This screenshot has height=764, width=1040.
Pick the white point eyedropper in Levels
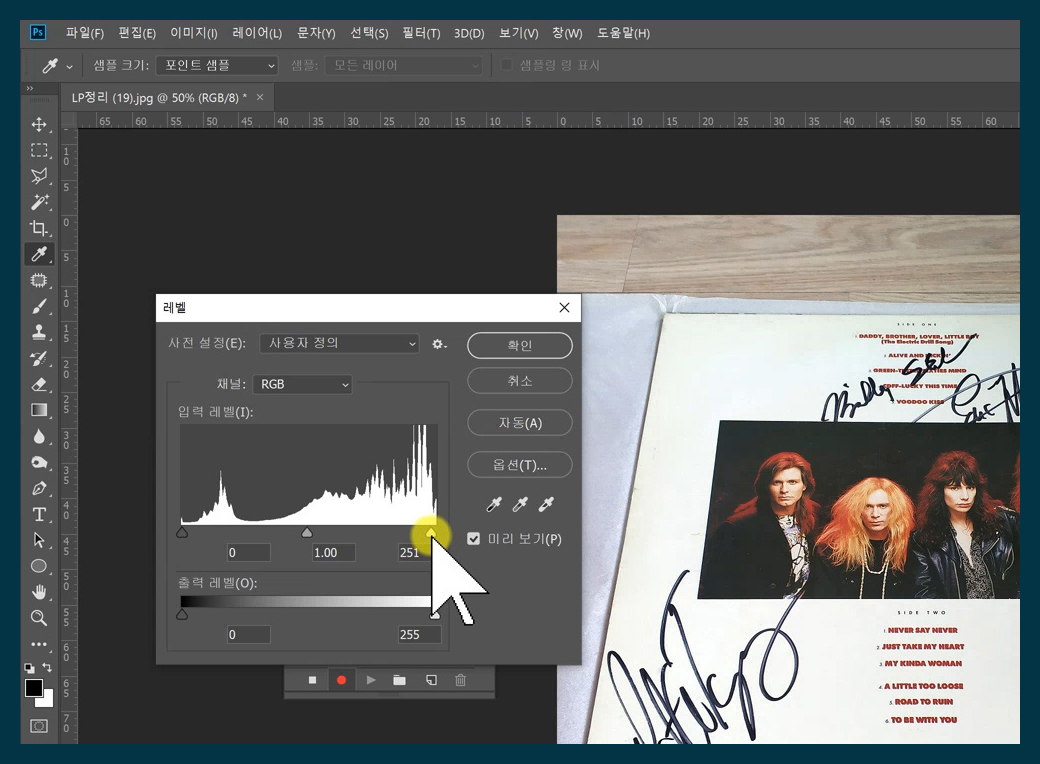546,505
